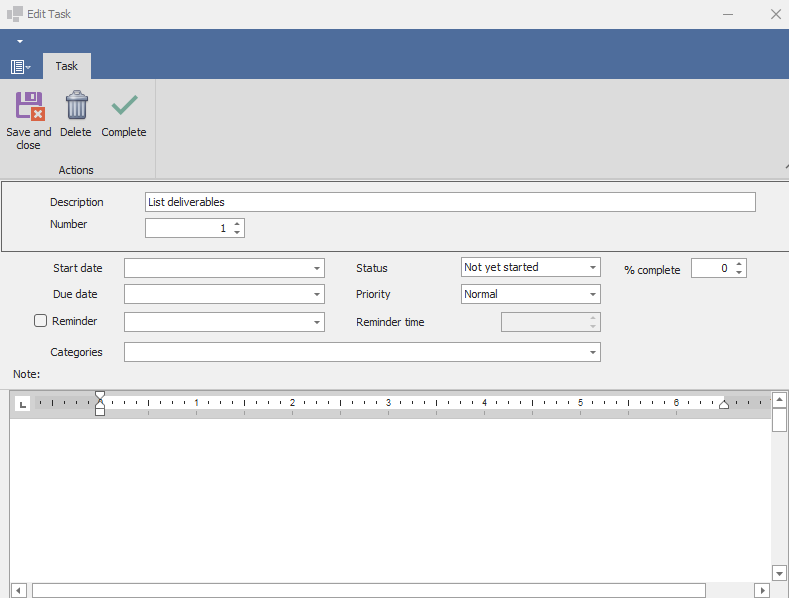
Task: Click the note editor's scroll down arrow
Action: point(779,573)
